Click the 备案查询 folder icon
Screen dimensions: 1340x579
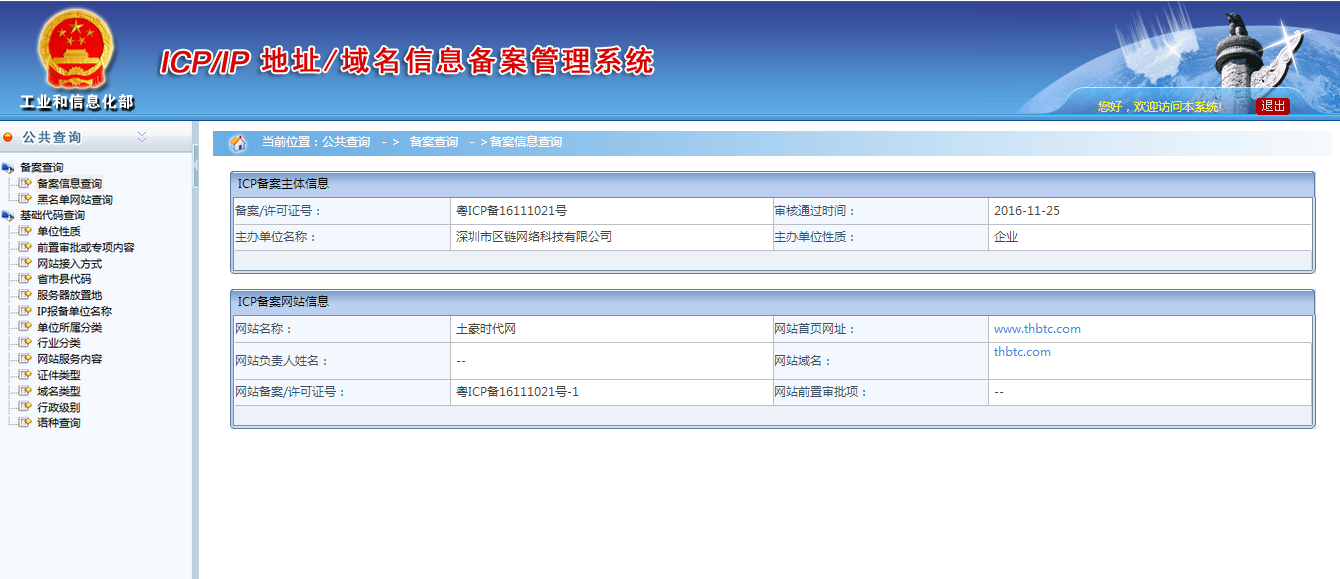[9, 168]
